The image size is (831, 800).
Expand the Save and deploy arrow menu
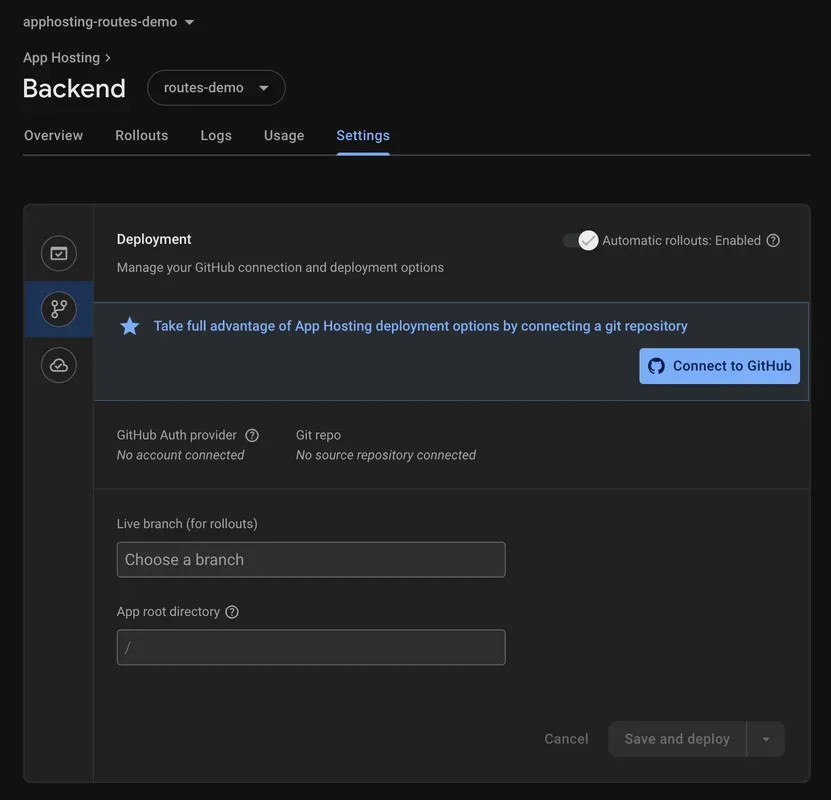click(x=766, y=739)
